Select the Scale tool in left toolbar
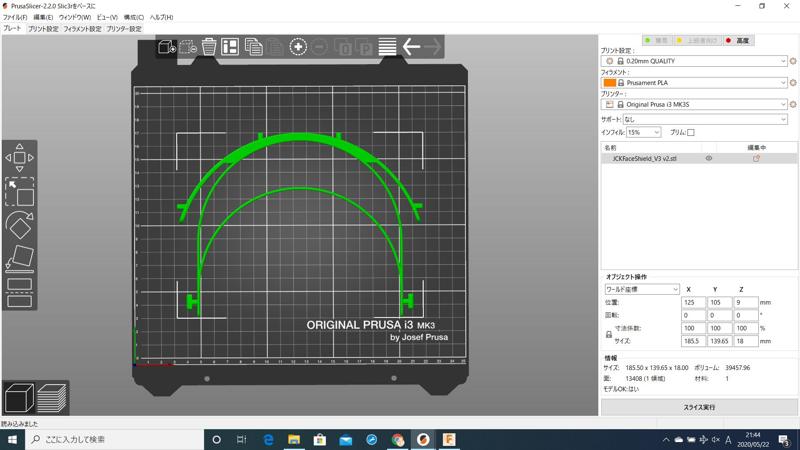 [19, 192]
